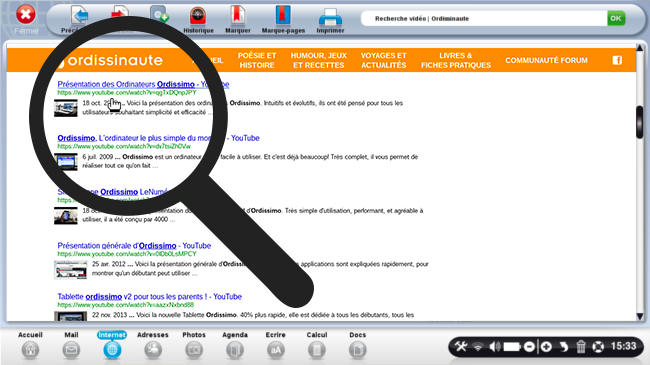Click thumbnail of 18 oct. Présentation video
Viewport: 650px width, 365px height.
65,108
